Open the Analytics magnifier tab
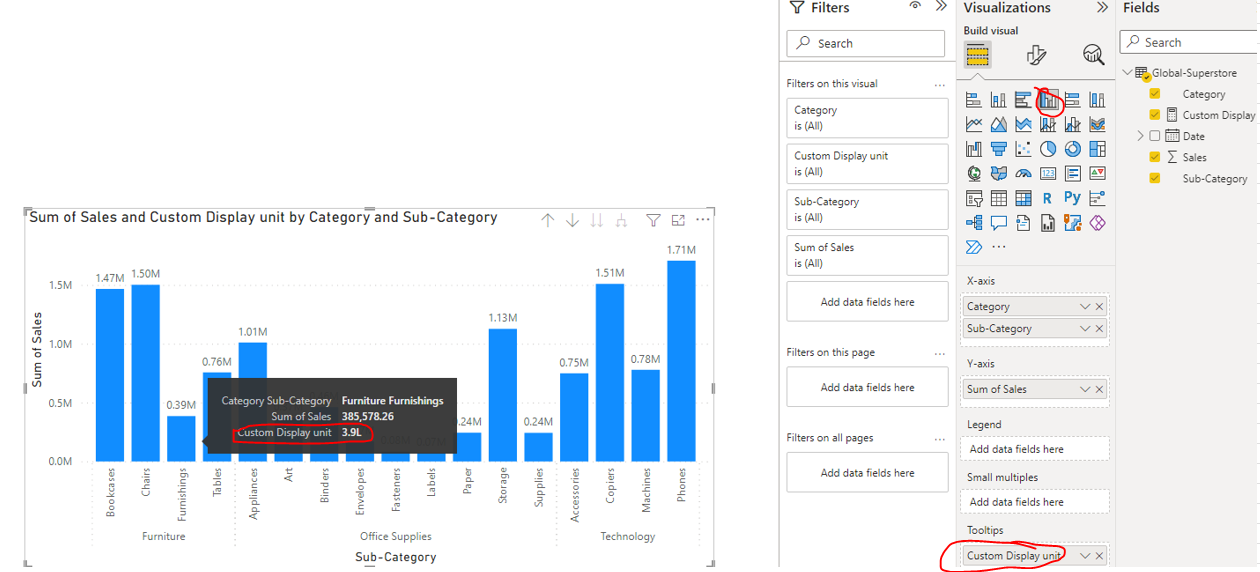The image size is (1260, 572). click(1093, 54)
